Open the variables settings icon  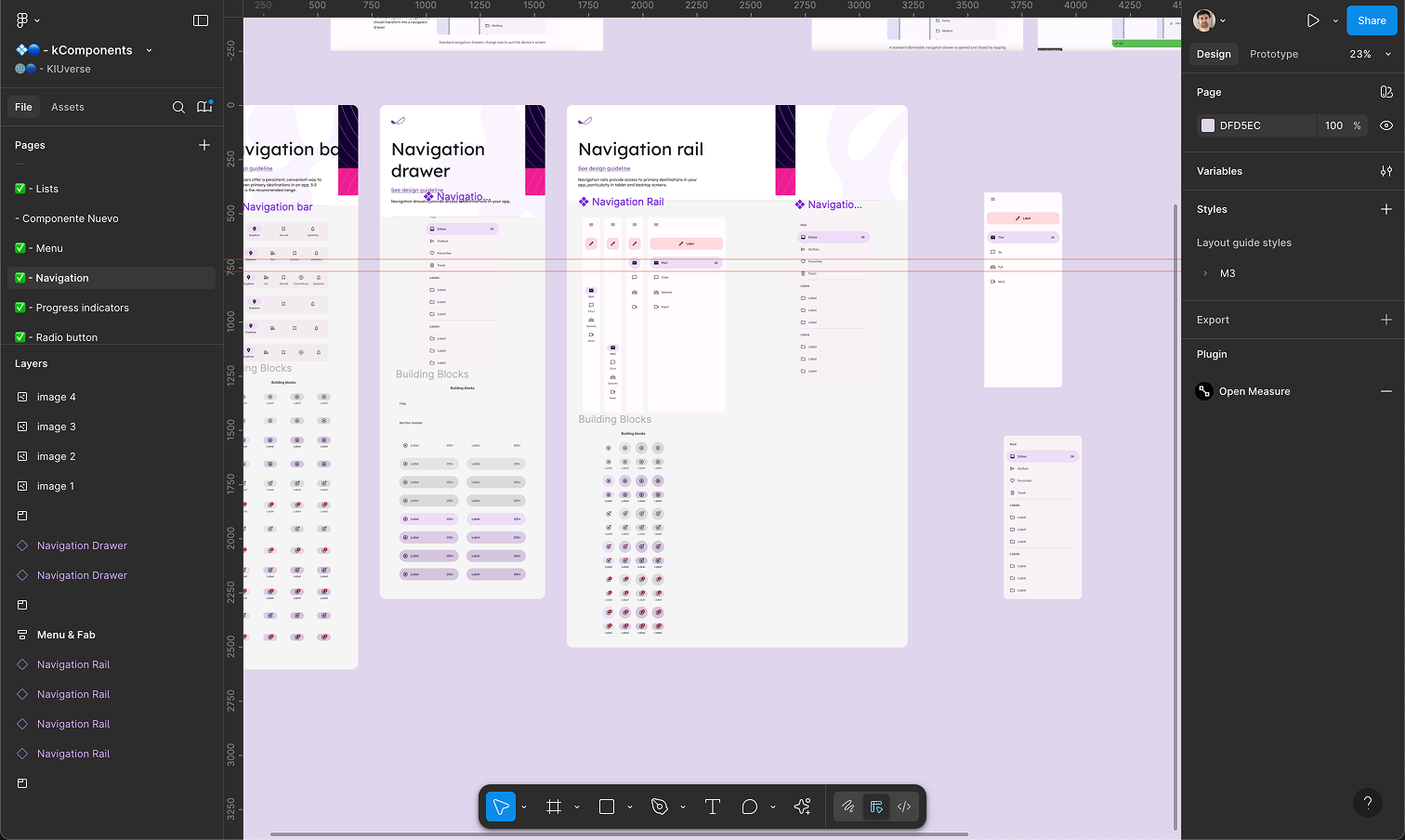point(1386,171)
